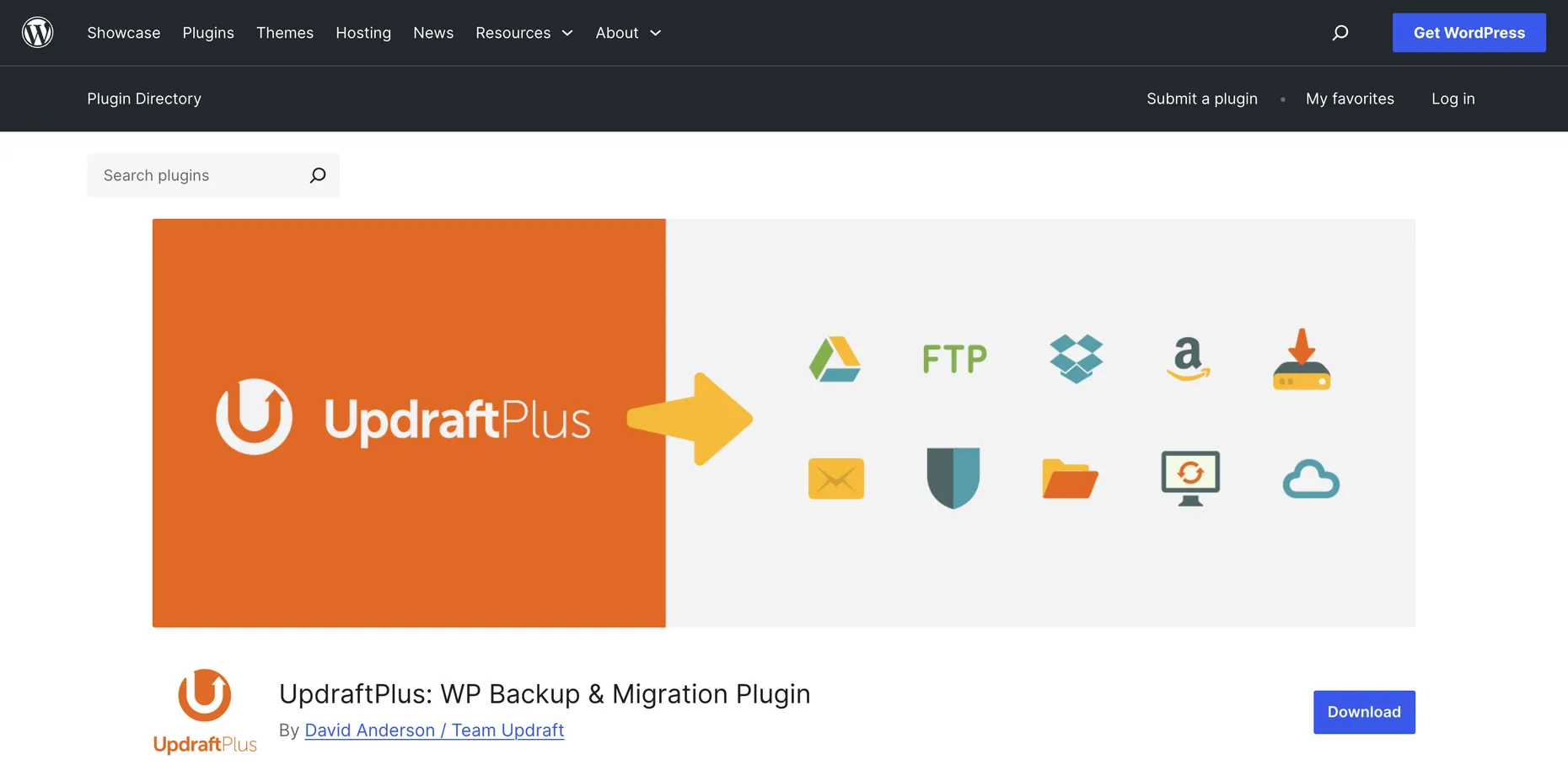Open the Showcase menu item
The height and width of the screenshot is (776, 1568).
[124, 33]
